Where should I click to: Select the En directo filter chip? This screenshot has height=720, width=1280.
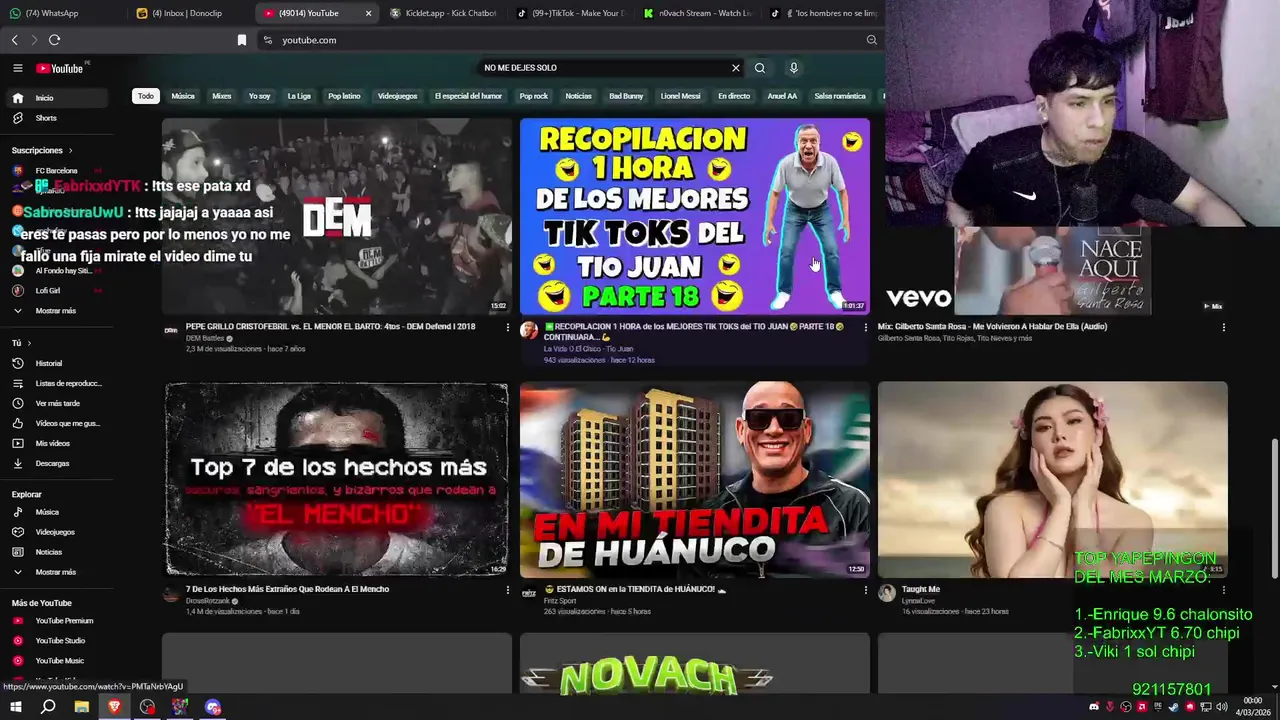tap(734, 96)
